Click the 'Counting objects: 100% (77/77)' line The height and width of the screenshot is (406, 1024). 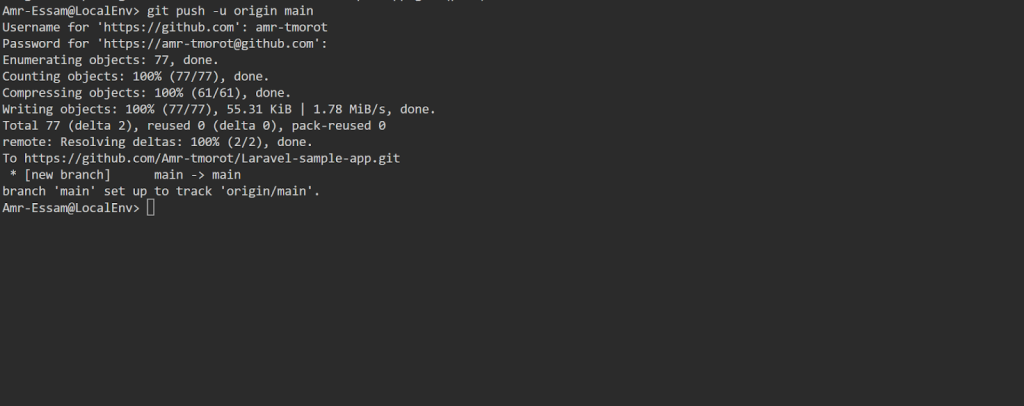click(x=135, y=76)
